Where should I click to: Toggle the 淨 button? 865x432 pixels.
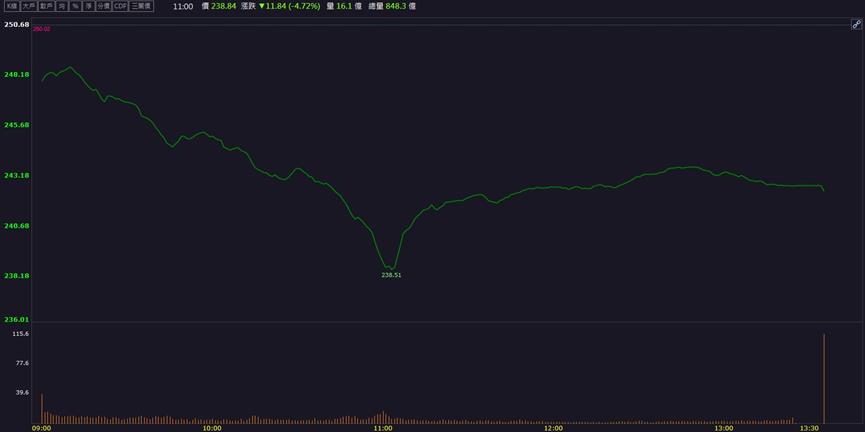88,6
